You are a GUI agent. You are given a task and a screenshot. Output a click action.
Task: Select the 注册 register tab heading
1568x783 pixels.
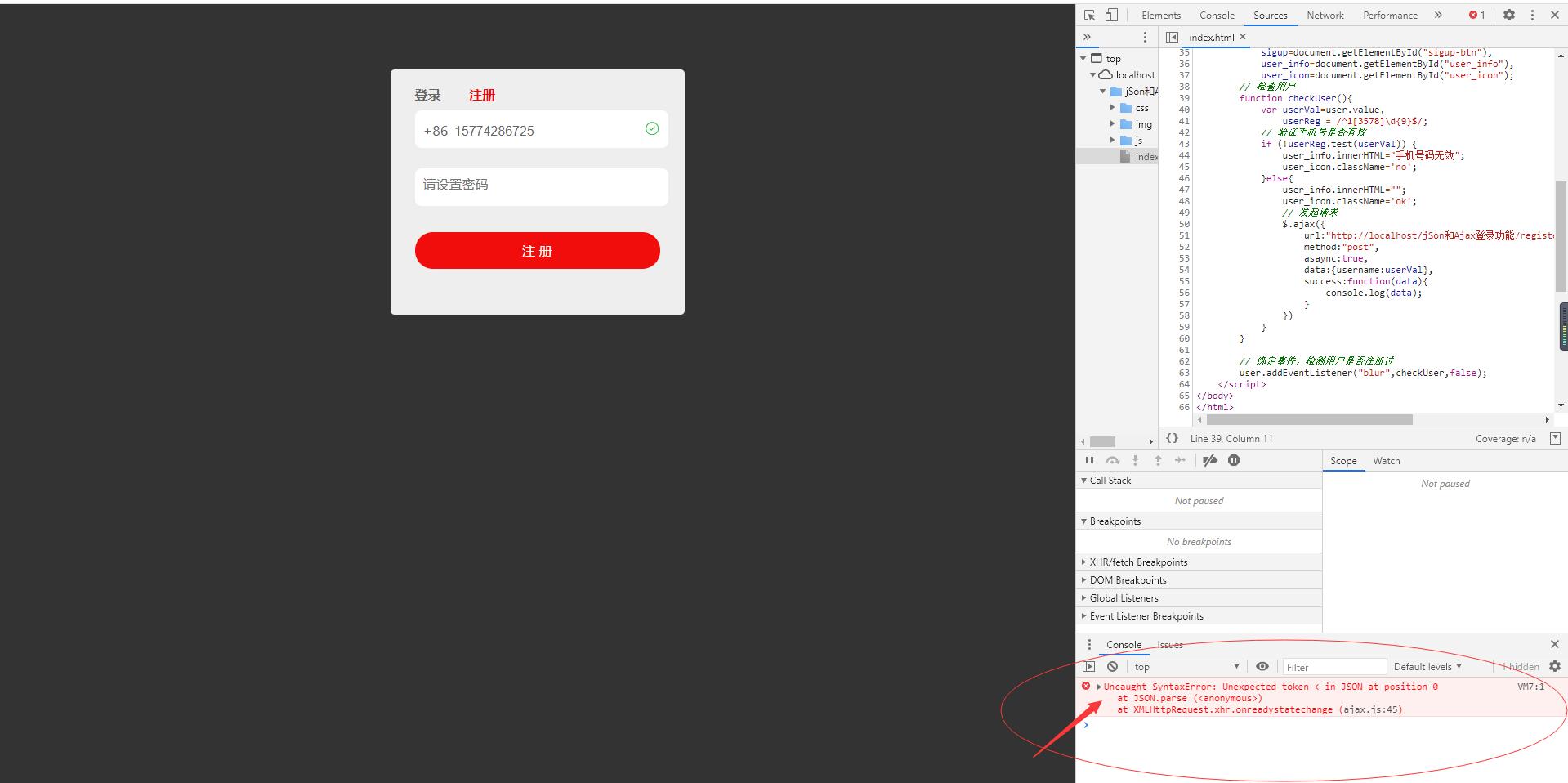click(x=481, y=95)
